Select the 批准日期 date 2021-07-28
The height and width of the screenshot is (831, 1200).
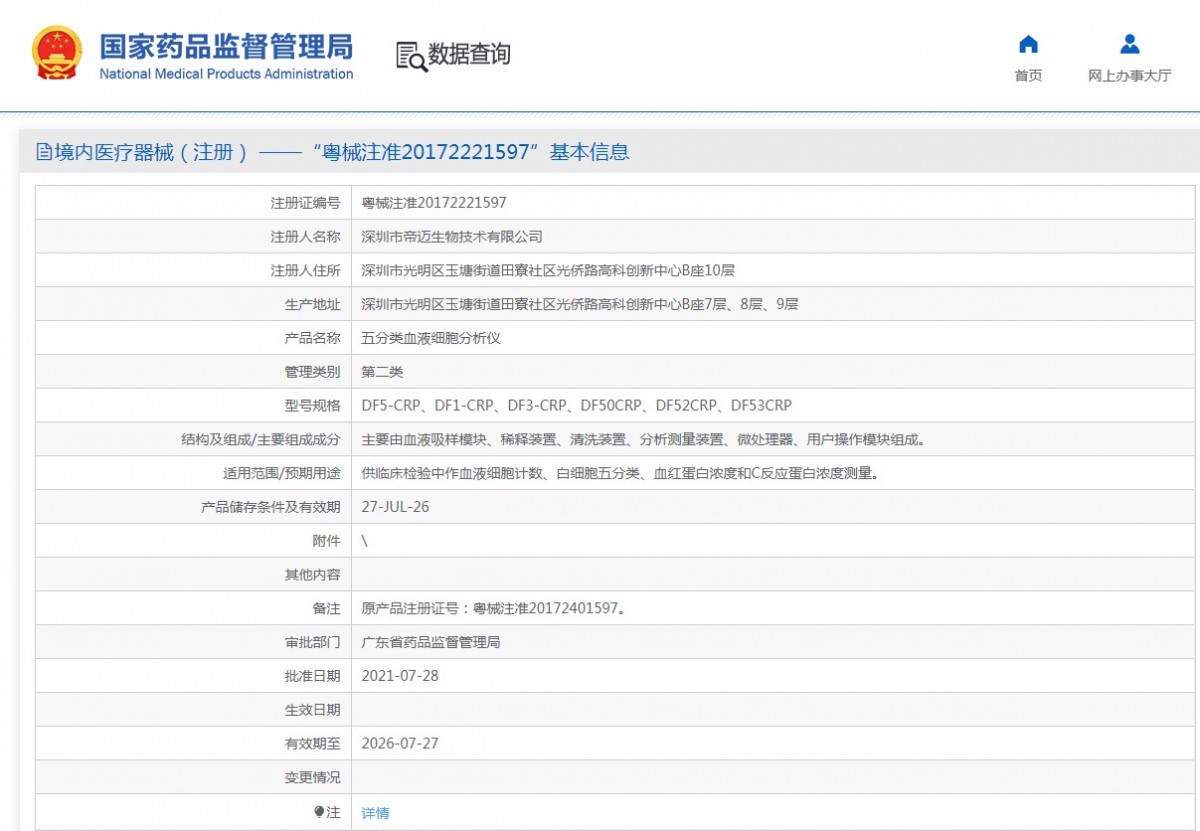coord(400,676)
